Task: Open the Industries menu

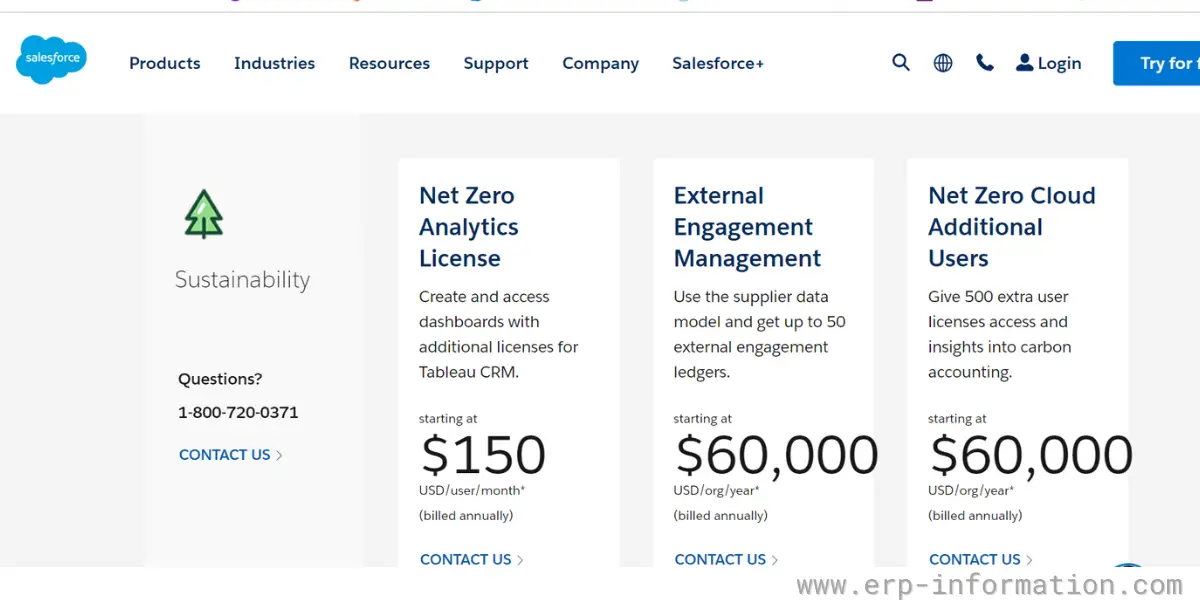Action: coord(274,63)
